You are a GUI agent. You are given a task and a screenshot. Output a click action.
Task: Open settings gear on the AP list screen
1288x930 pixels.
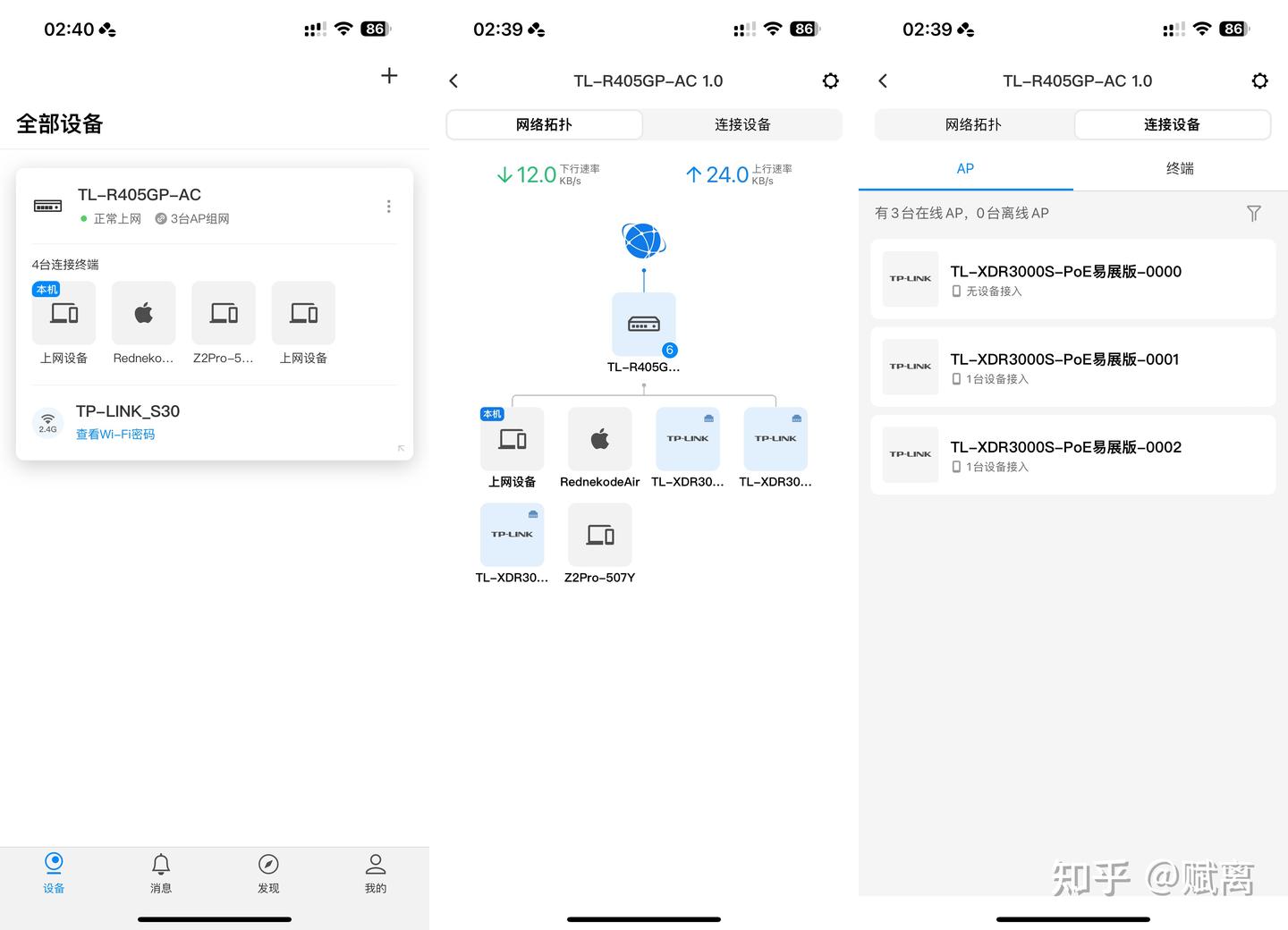point(1260,81)
